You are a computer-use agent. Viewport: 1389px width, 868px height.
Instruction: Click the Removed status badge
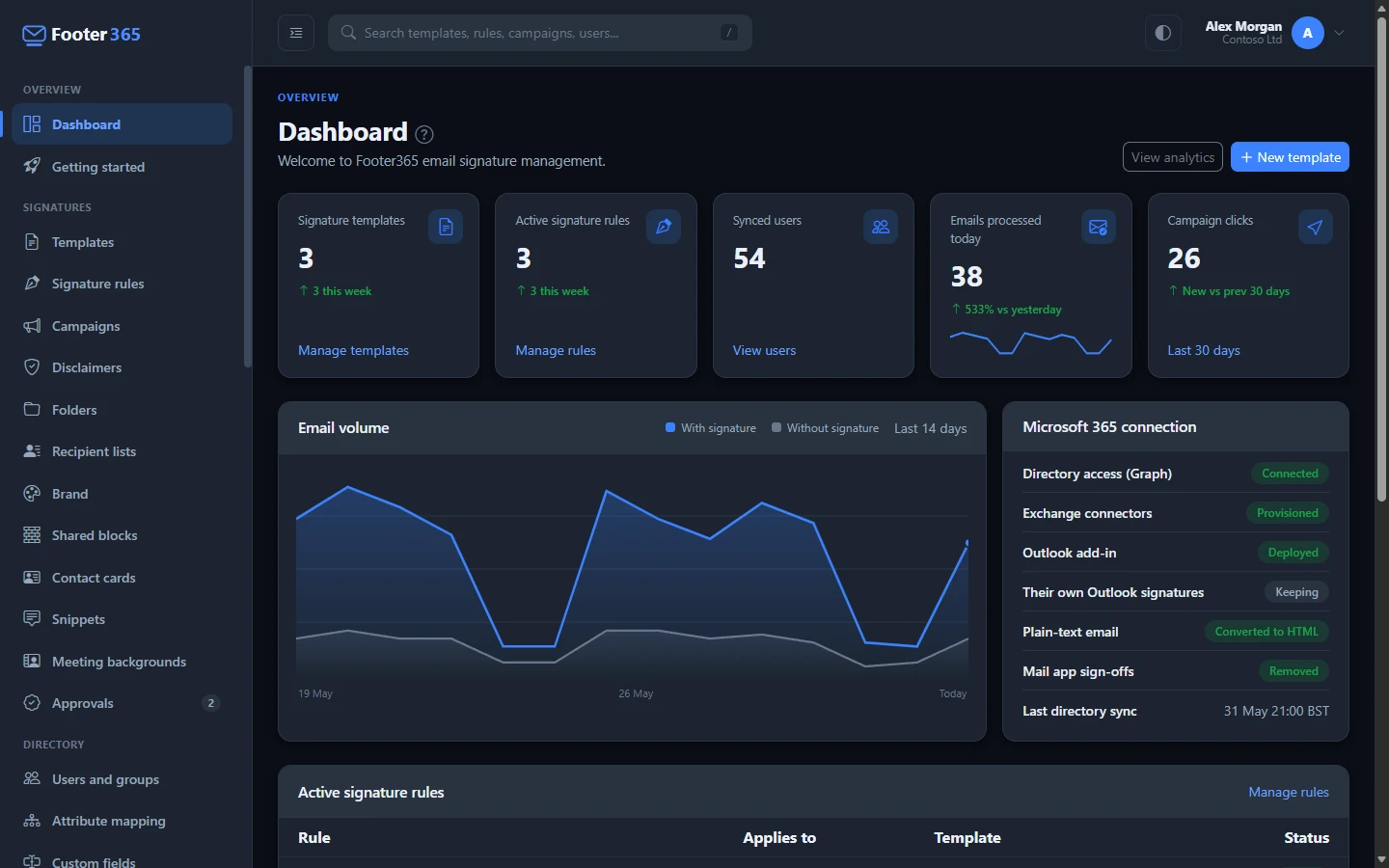pos(1294,671)
